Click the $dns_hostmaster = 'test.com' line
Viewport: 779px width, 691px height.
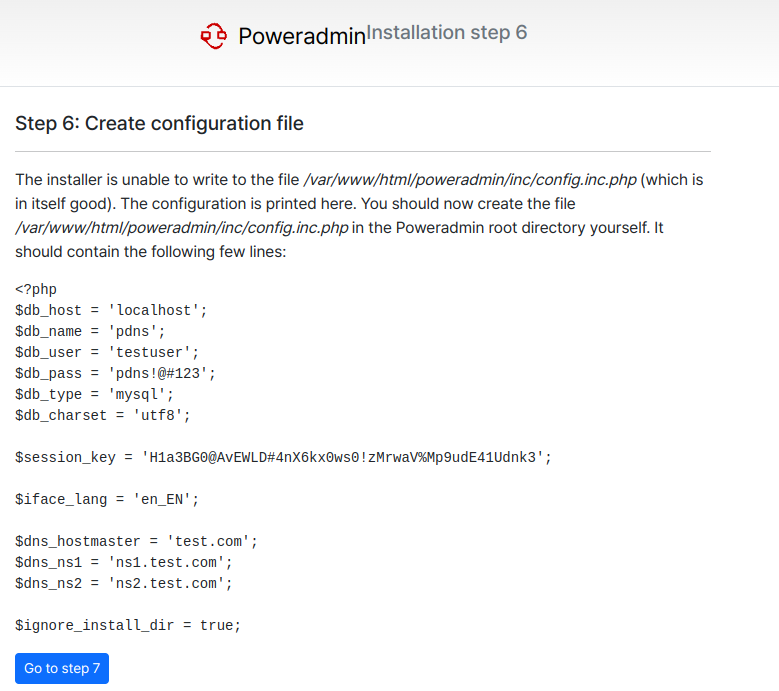click(136, 541)
